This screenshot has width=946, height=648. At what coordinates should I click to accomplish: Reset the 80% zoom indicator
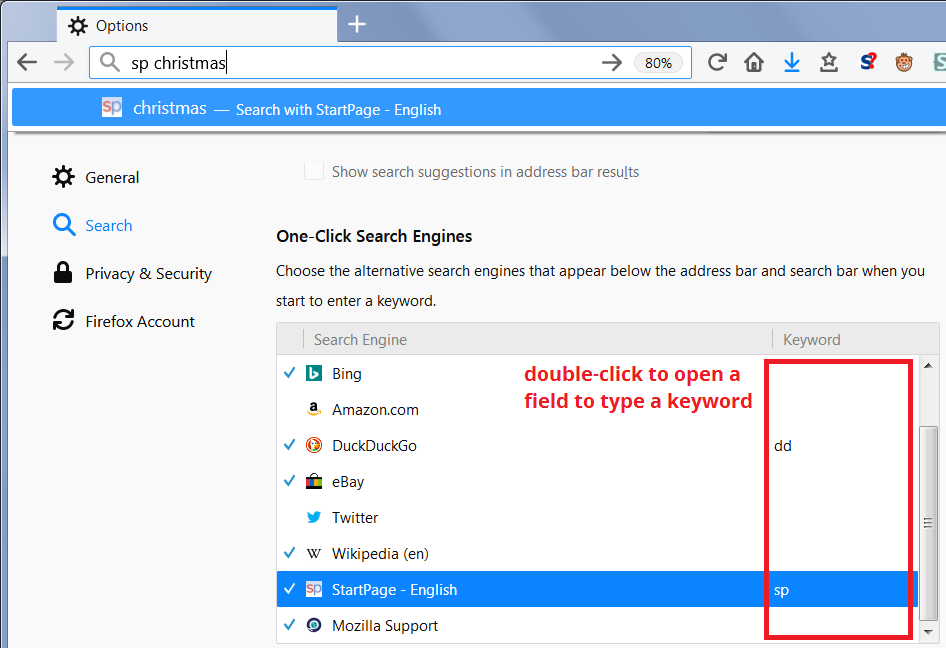point(658,63)
